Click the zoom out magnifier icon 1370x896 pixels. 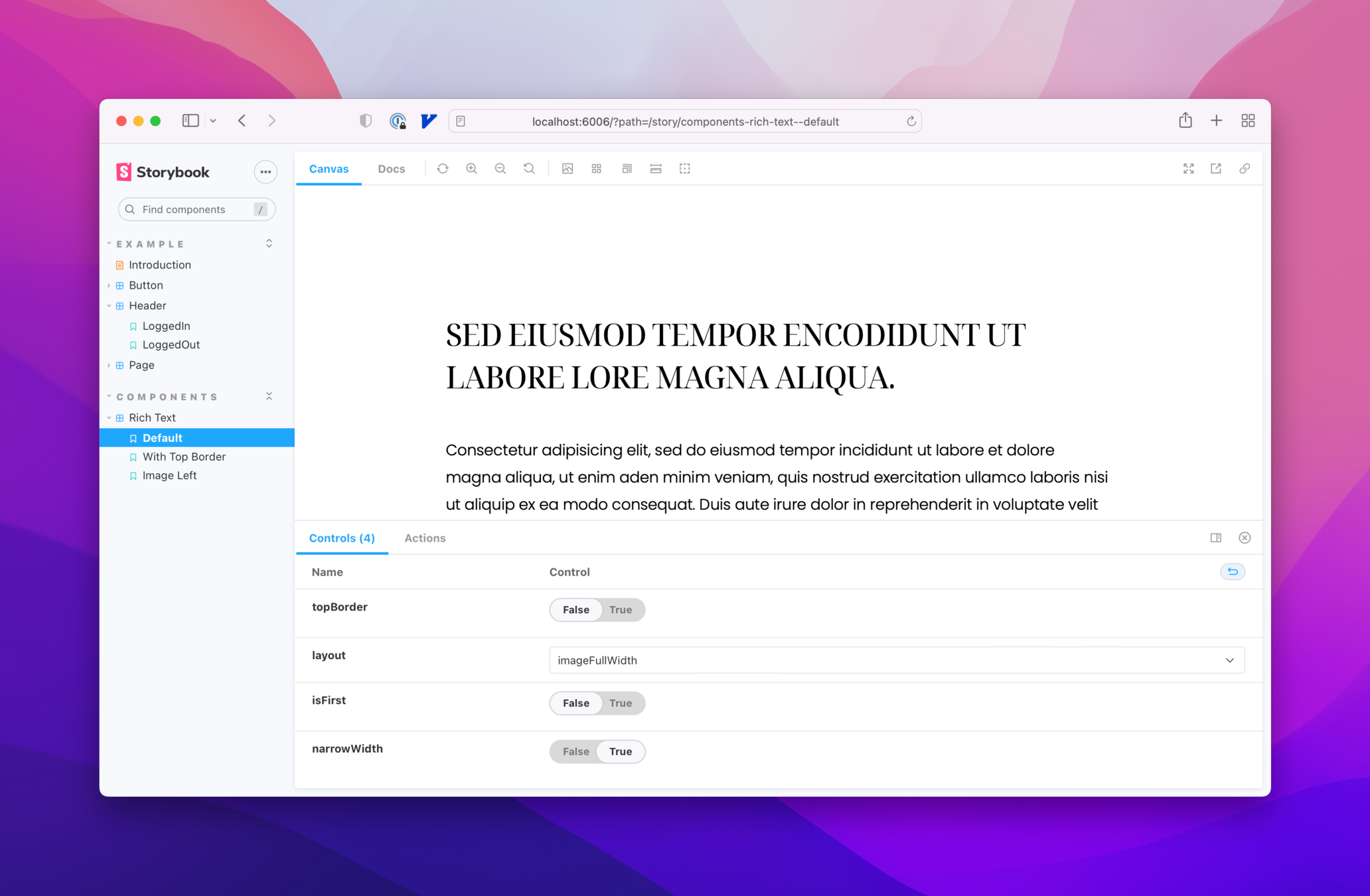[x=500, y=169]
